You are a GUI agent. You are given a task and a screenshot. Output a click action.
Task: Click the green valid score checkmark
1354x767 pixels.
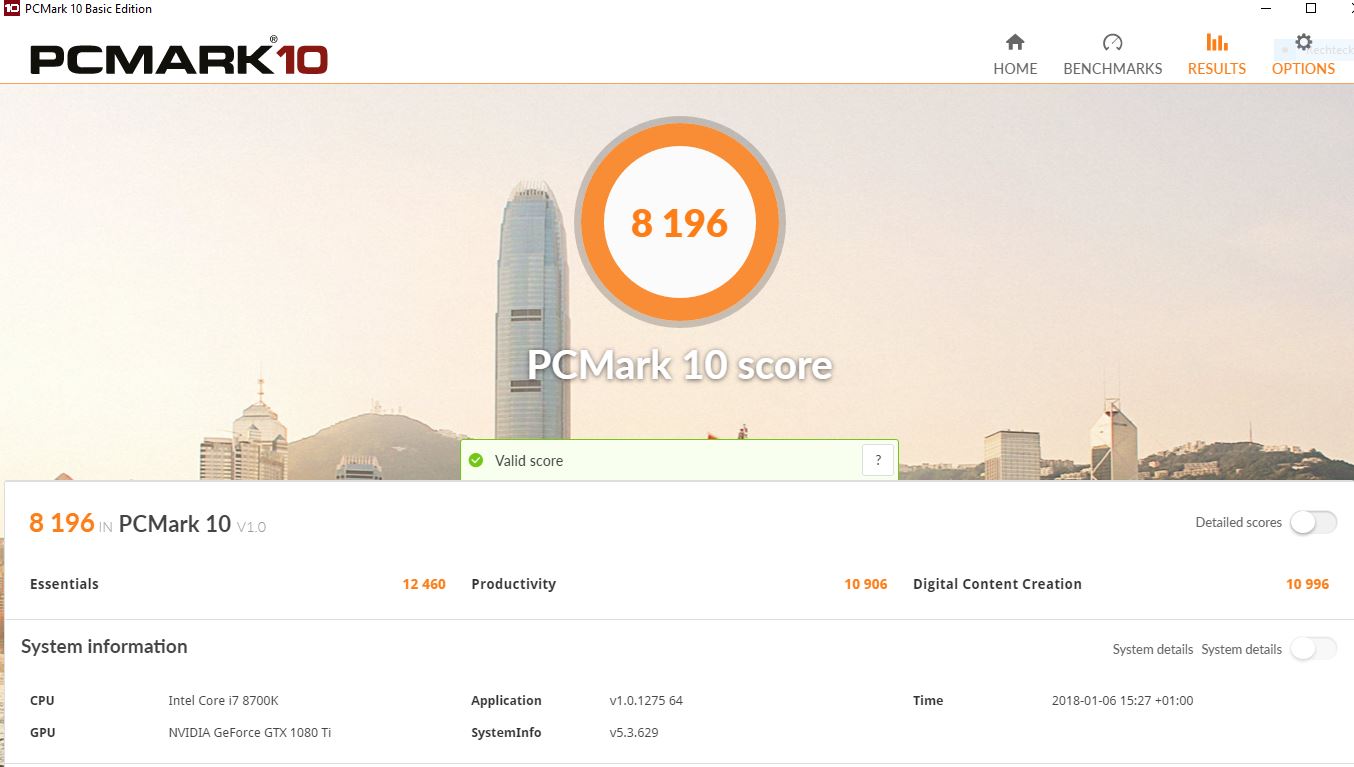coord(476,460)
